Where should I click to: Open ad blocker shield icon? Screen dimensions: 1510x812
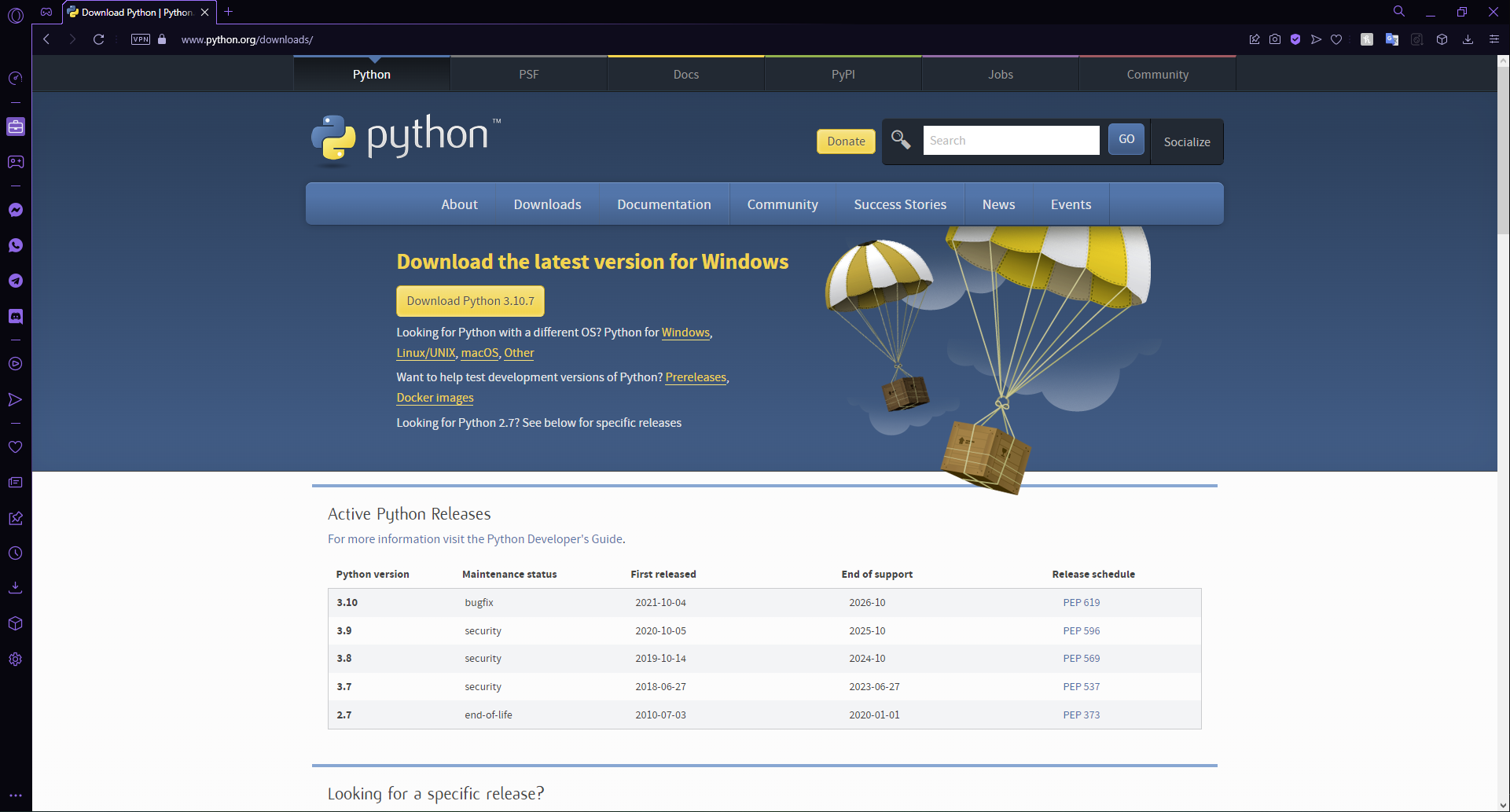[1295, 39]
